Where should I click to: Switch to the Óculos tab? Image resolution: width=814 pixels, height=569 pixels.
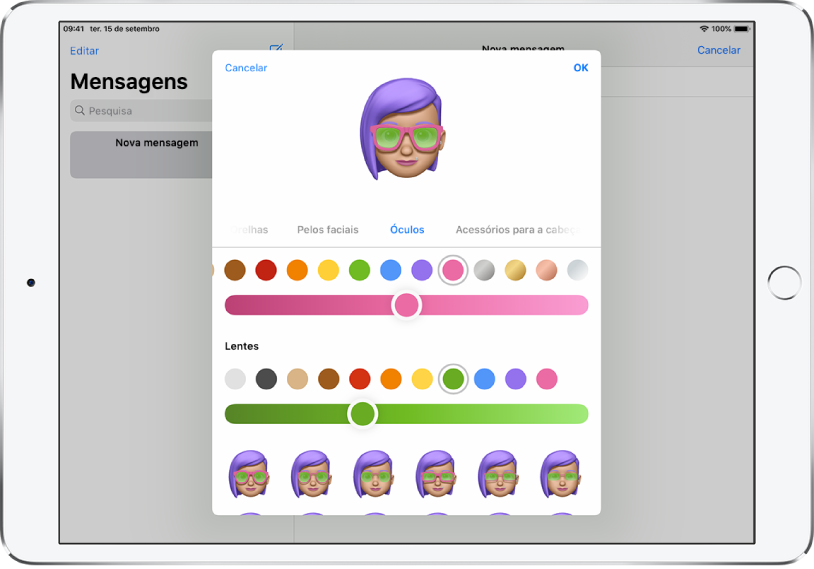coord(407,229)
